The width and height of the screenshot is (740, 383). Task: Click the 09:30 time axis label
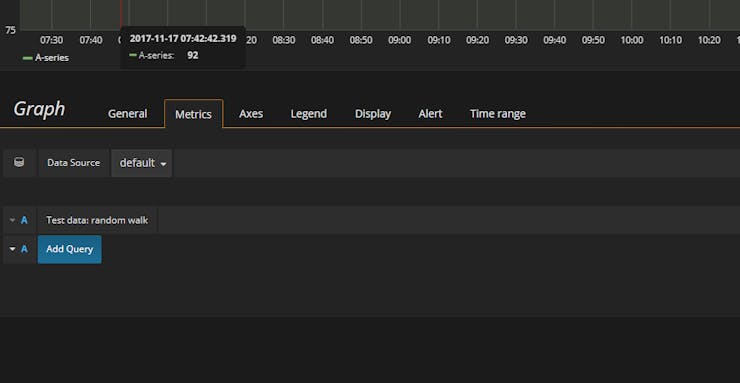[516, 41]
